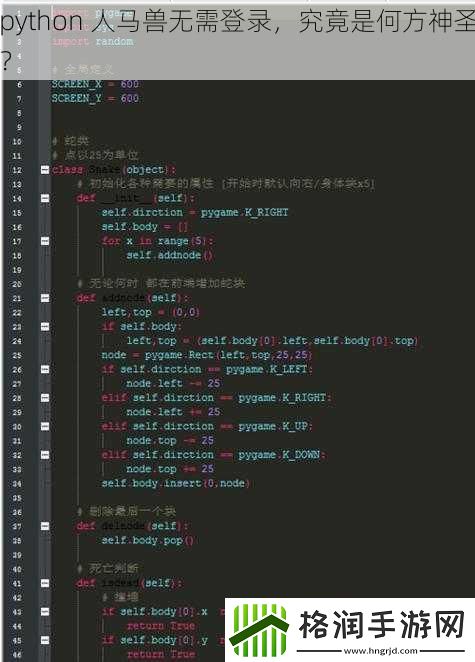Click line number 9 in the gutter
The width and height of the screenshot is (475, 662).
19,127
